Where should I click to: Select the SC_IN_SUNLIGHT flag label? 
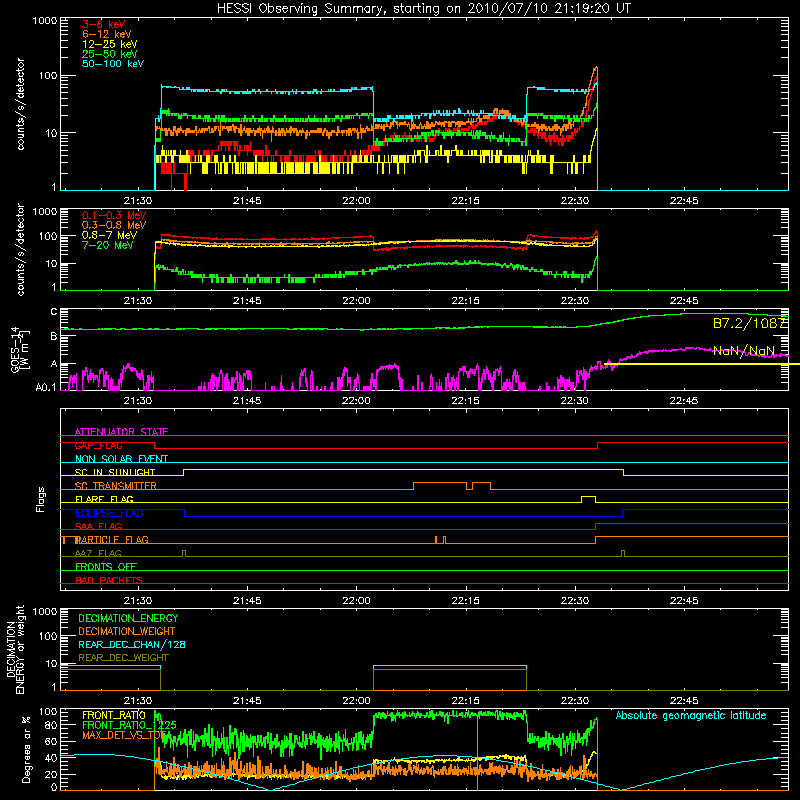pos(115,472)
